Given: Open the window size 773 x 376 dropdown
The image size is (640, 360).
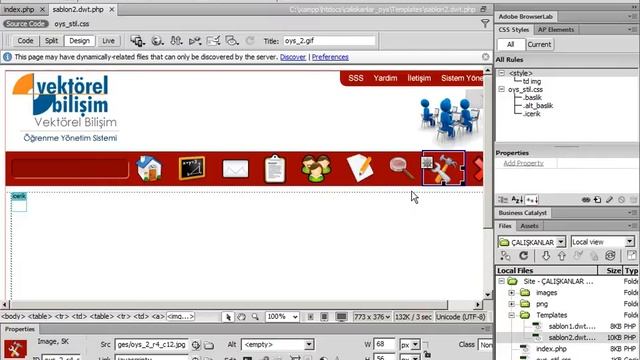Looking at the screenshot, I should click(x=372, y=317).
